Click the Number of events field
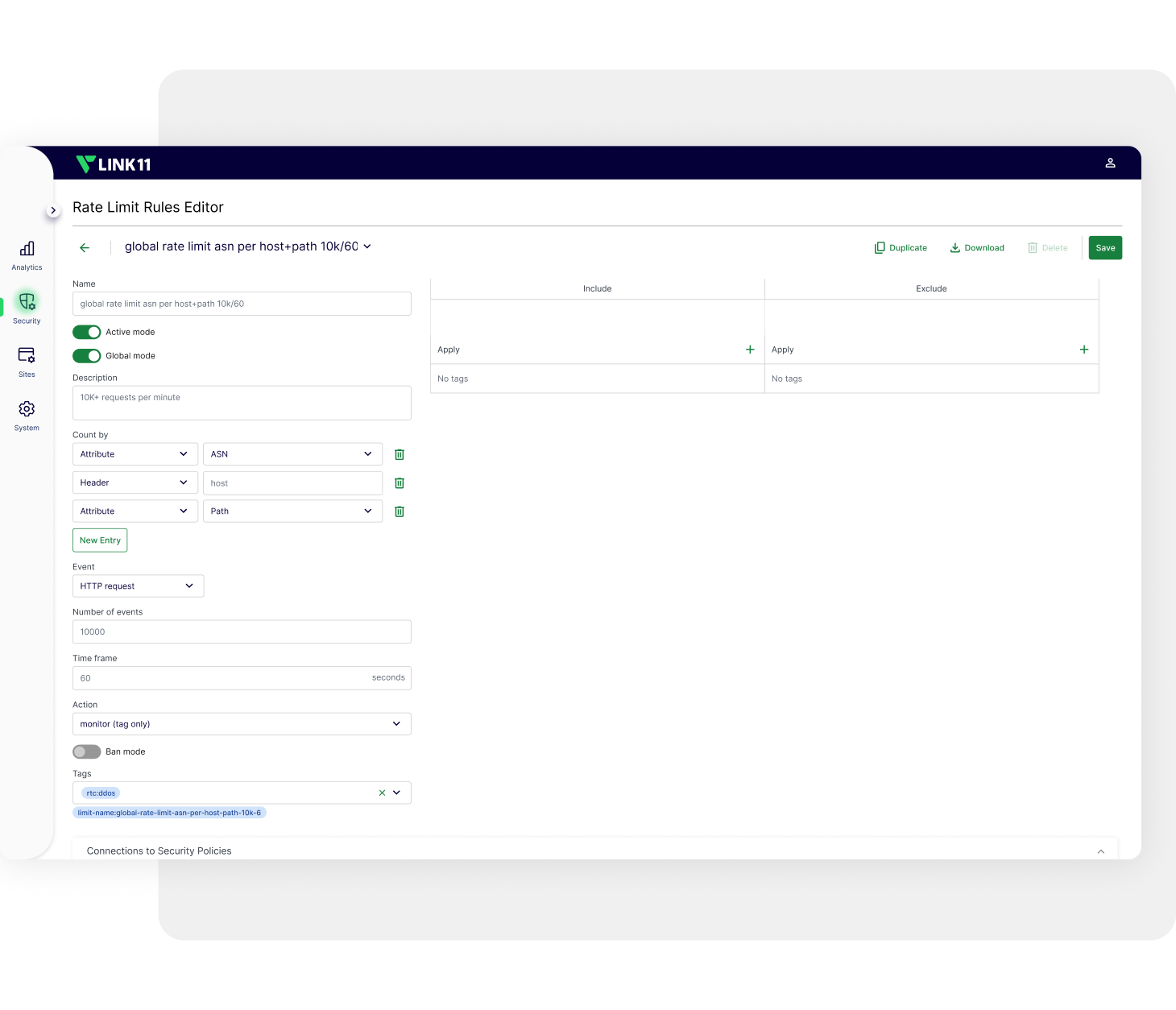This screenshot has width=1176, height=1010. pyautogui.click(x=242, y=632)
